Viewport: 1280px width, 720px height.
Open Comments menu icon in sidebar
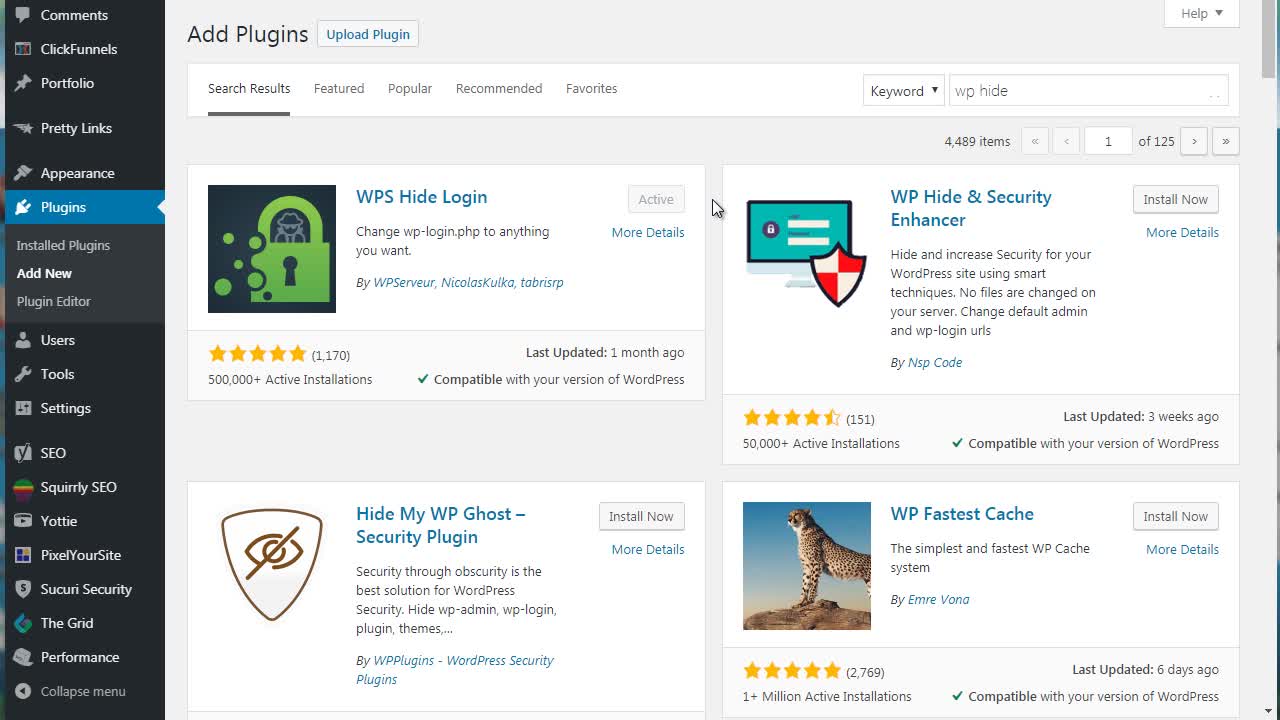(23, 15)
